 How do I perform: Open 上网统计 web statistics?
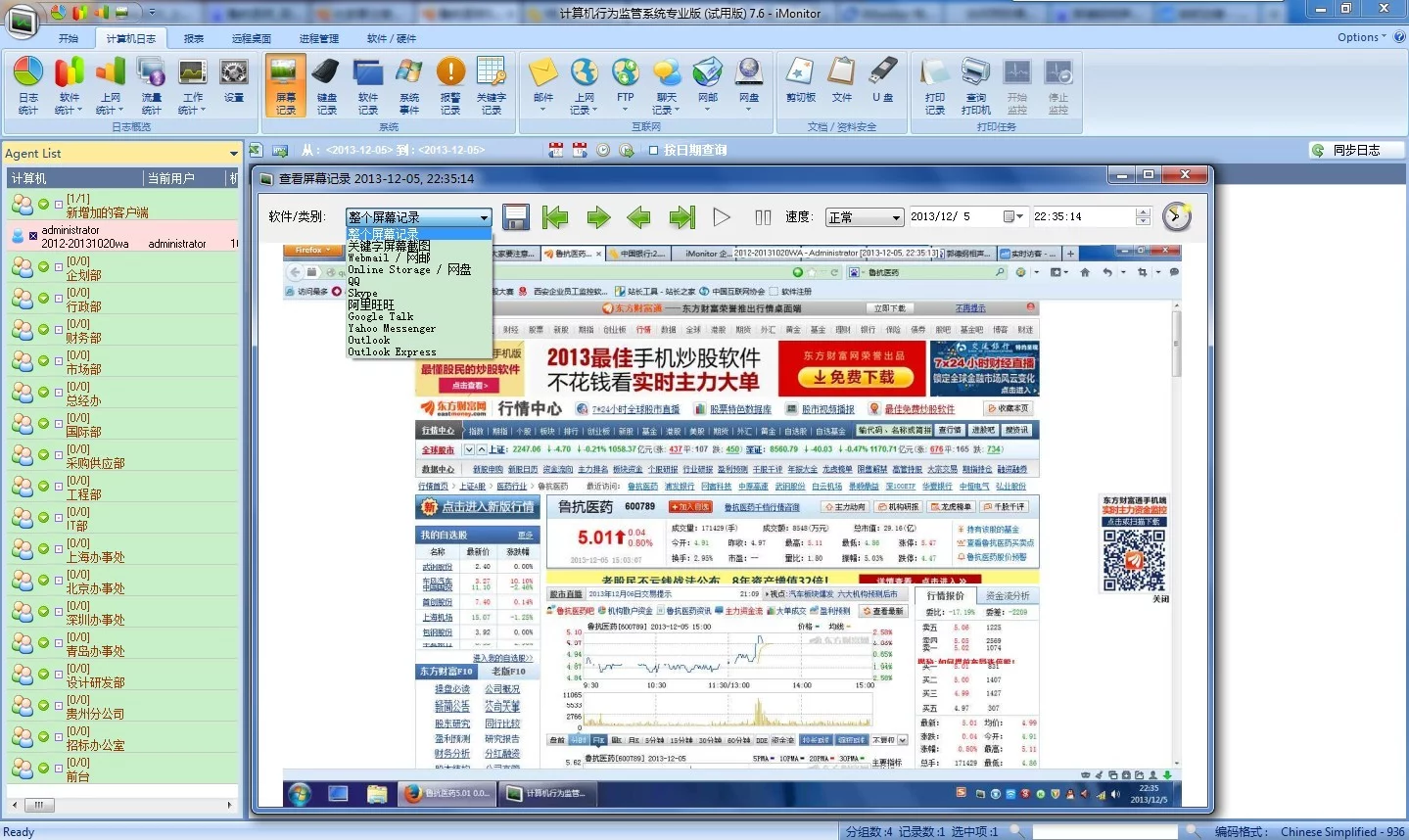[x=110, y=85]
